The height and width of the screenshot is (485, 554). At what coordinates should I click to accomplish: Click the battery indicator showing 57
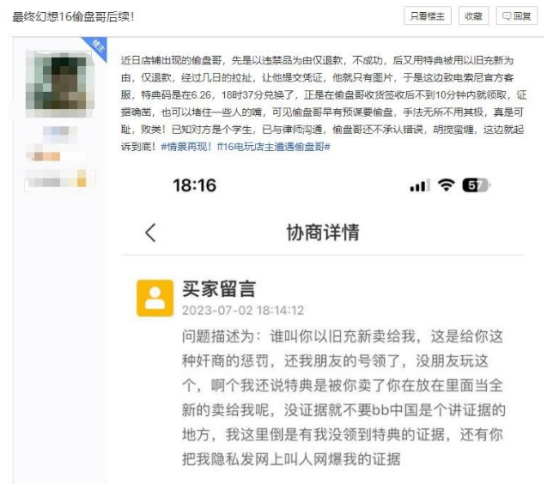click(x=476, y=185)
